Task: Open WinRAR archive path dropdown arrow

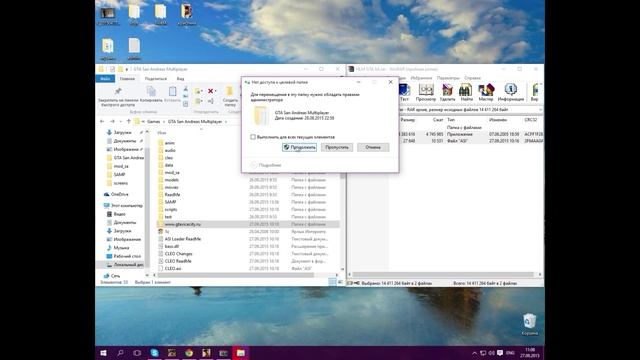Action: 540,110
